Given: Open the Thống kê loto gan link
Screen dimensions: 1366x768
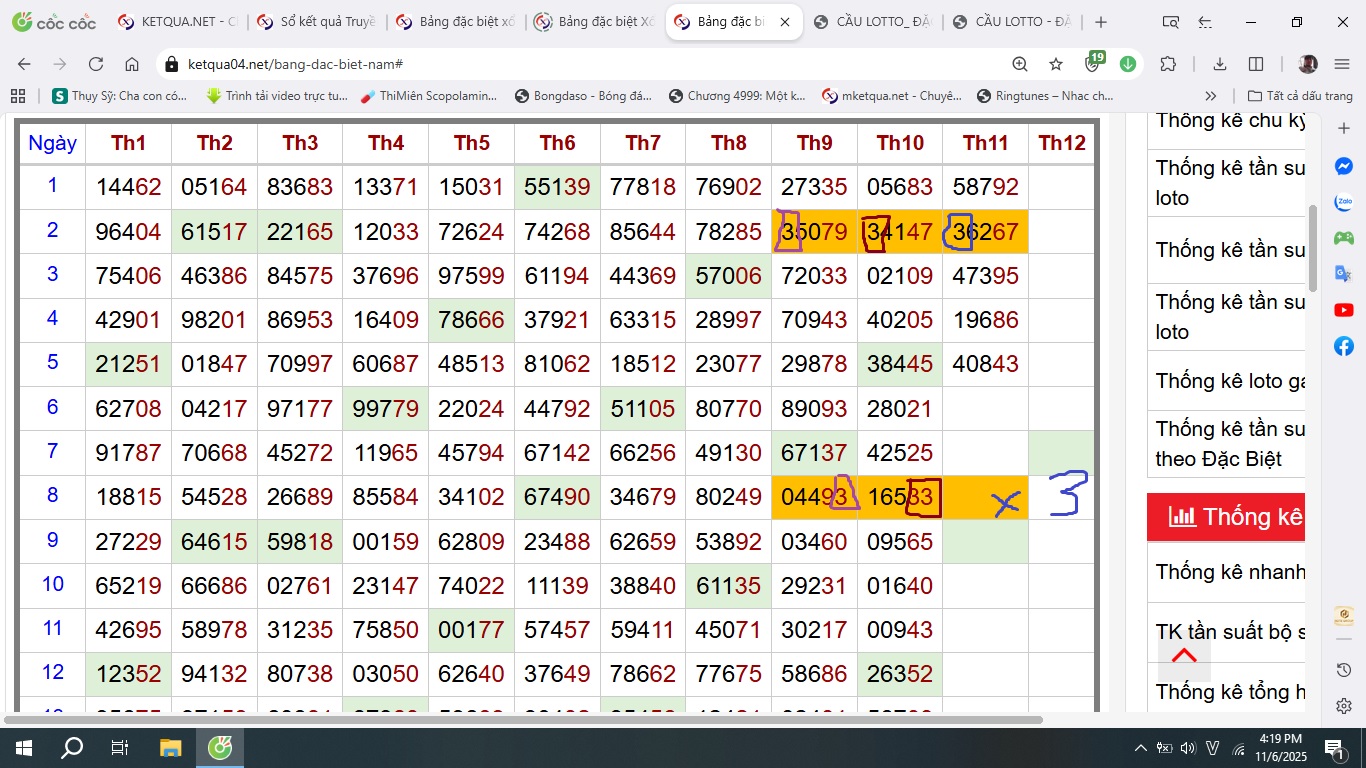Looking at the screenshot, I should (1230, 381).
